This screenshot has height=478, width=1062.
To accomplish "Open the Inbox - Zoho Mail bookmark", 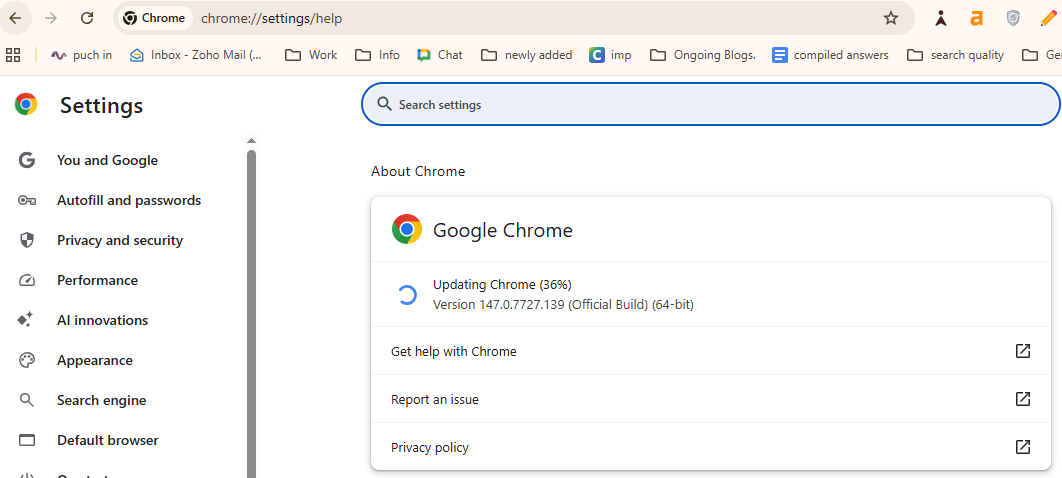I will point(196,55).
